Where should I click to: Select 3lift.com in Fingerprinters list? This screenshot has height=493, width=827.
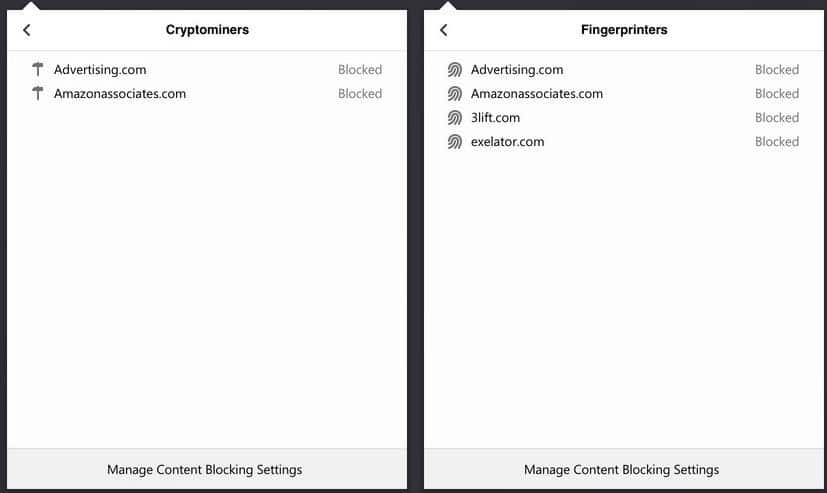click(x=623, y=118)
